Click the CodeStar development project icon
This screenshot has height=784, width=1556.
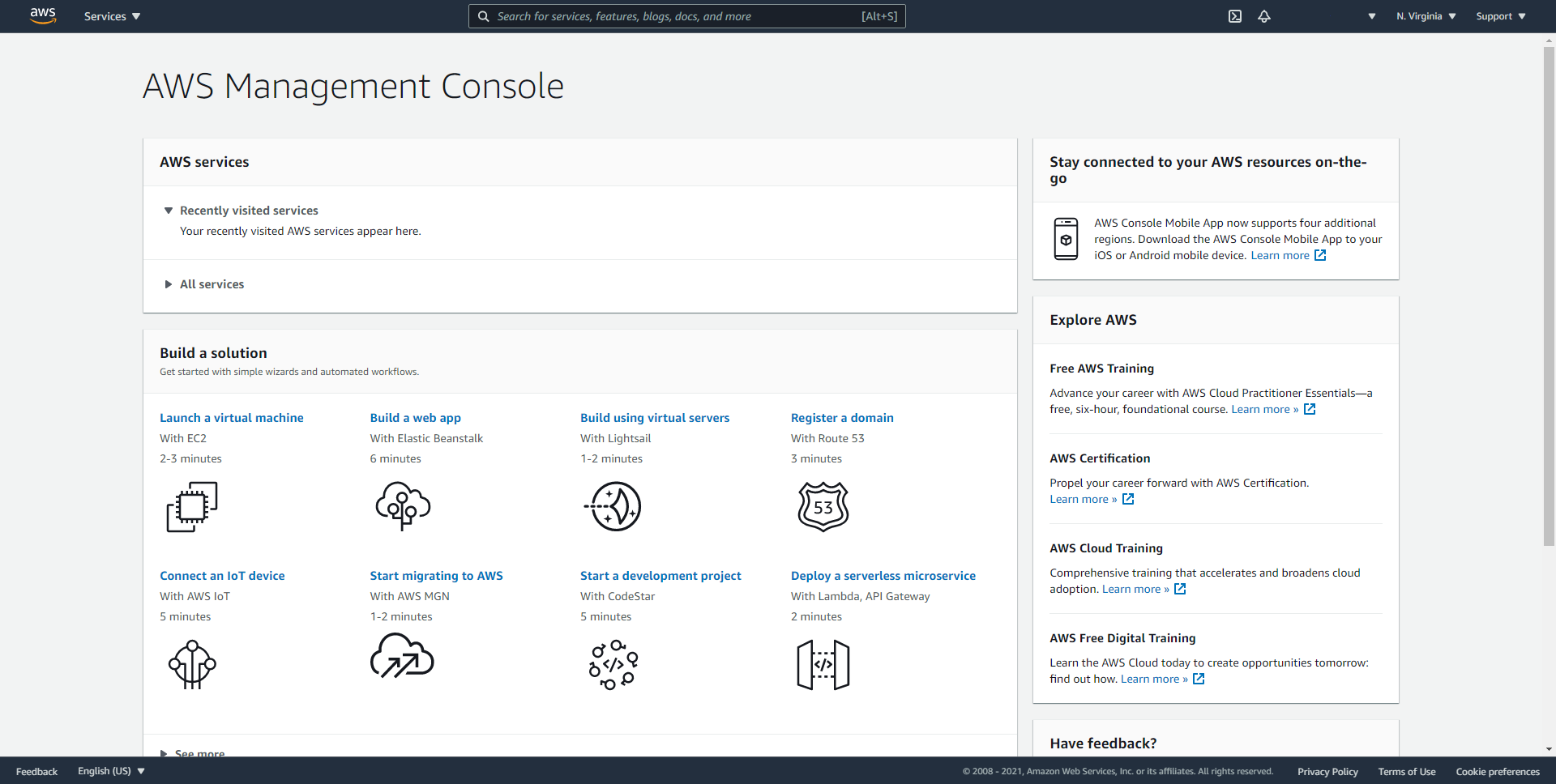[613, 665]
